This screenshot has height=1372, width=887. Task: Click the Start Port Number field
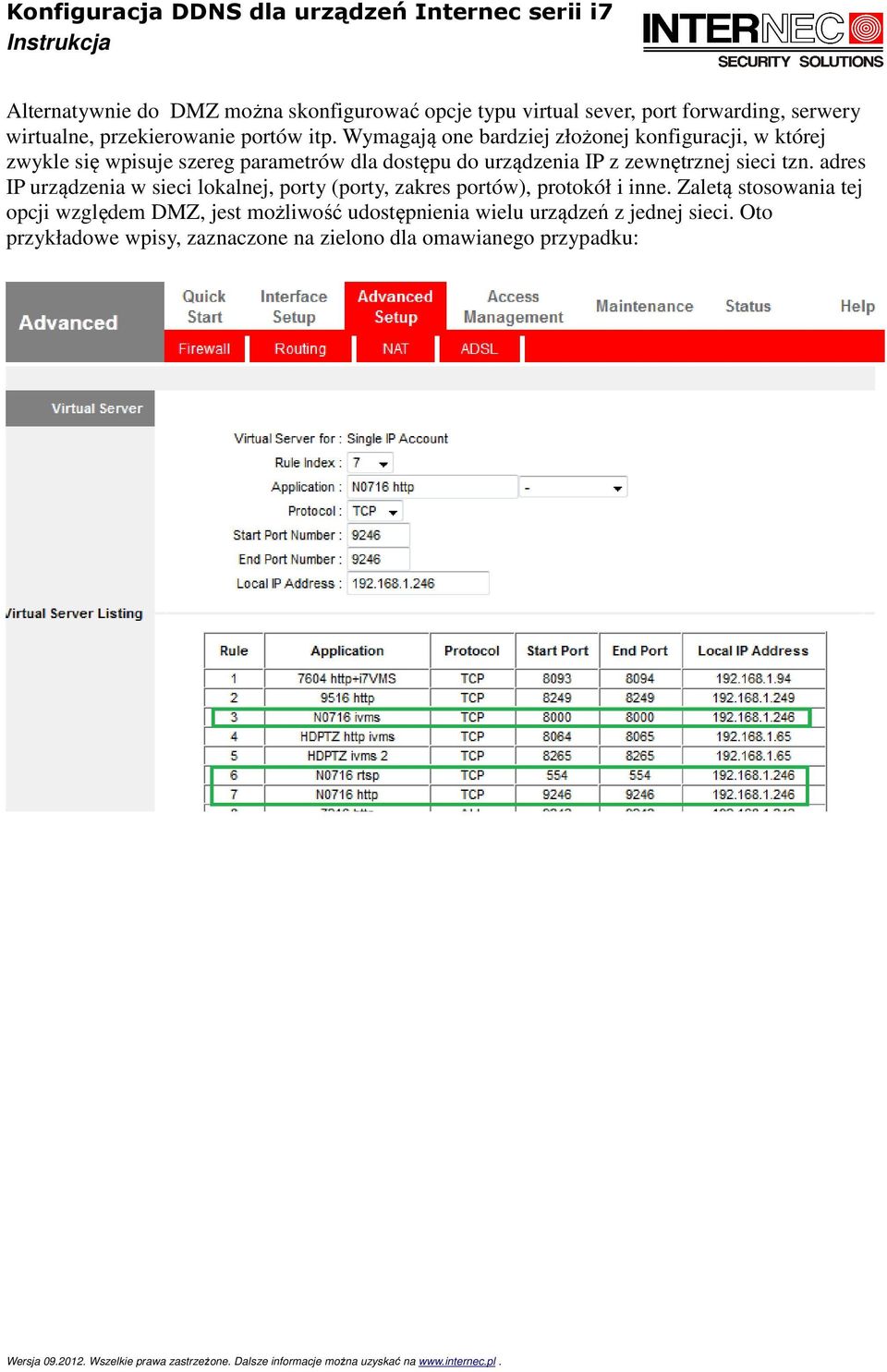click(x=378, y=535)
